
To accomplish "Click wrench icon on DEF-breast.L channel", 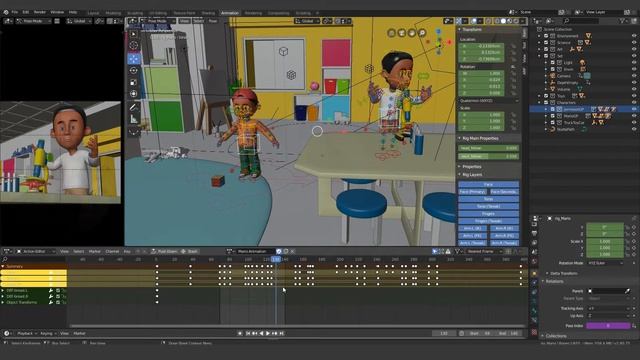I will (x=51, y=291).
